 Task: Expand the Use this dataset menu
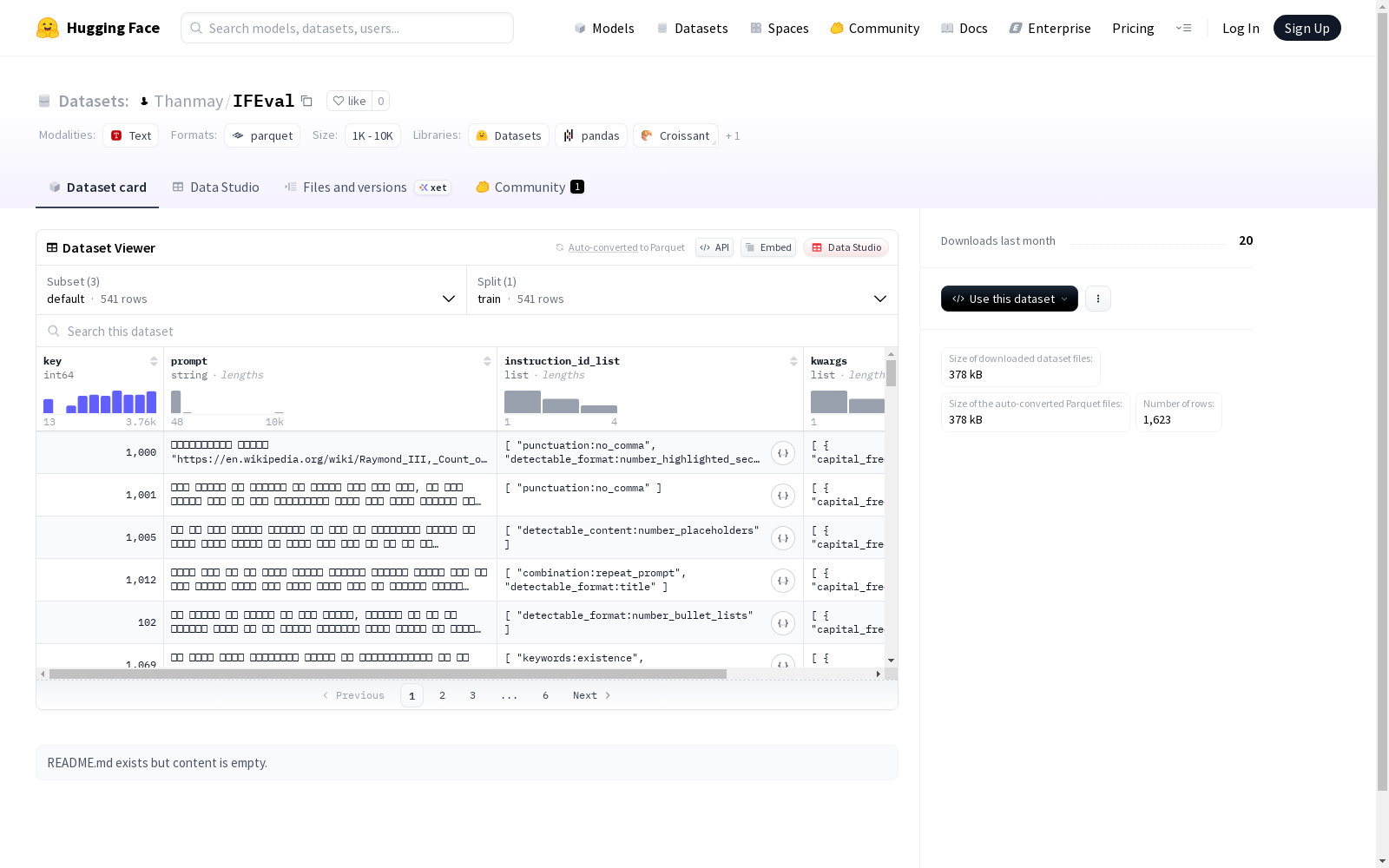(1010, 299)
